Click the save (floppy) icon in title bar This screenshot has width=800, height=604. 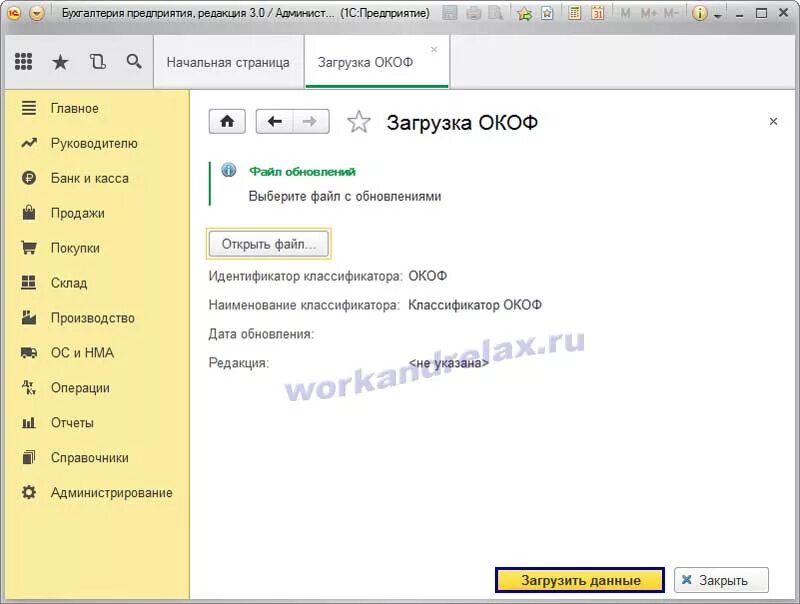(449, 13)
